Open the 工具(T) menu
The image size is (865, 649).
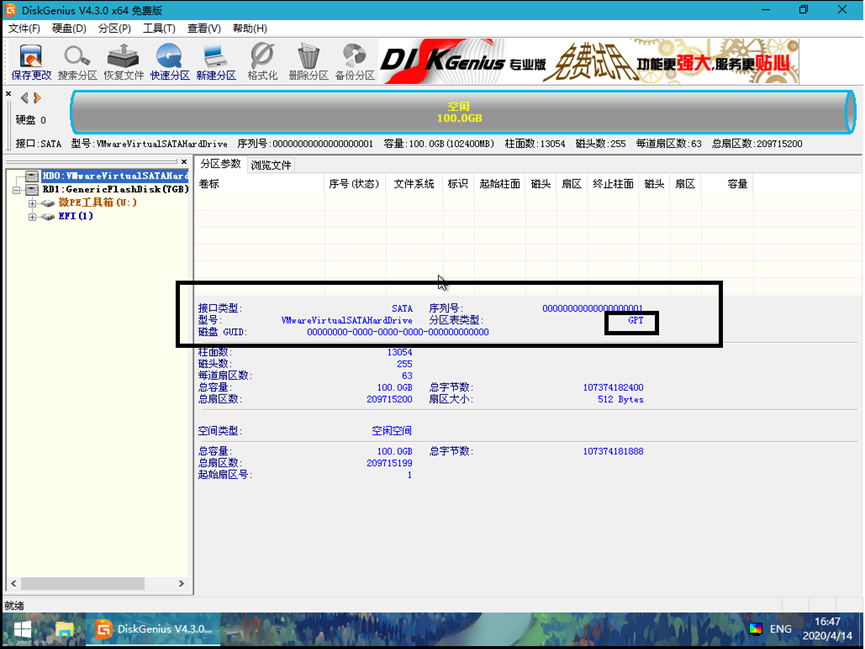pos(159,28)
